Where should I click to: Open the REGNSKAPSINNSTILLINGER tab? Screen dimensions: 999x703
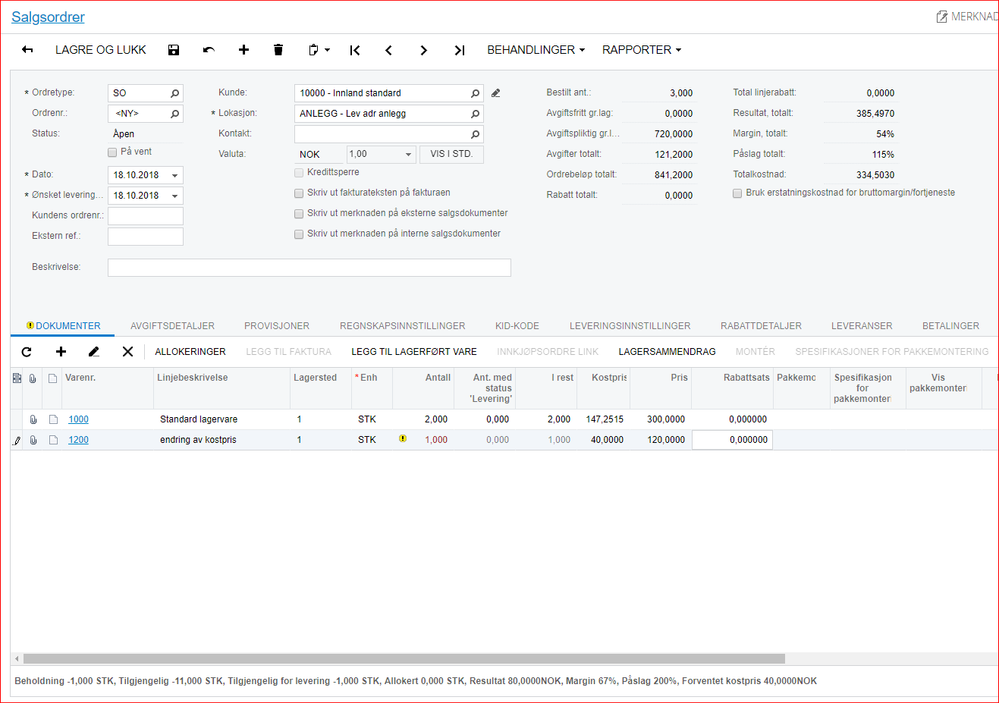[402, 326]
